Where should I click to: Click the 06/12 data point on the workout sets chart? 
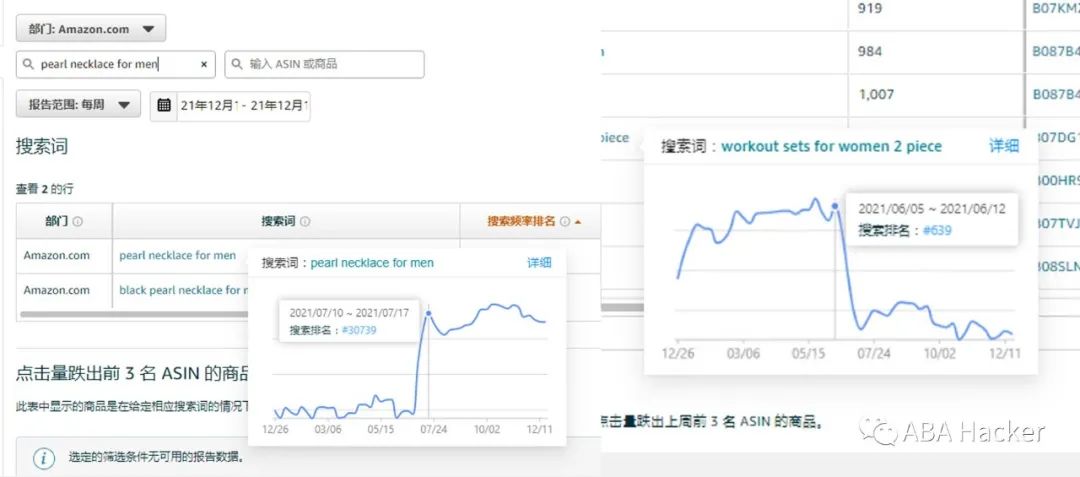(x=835, y=205)
